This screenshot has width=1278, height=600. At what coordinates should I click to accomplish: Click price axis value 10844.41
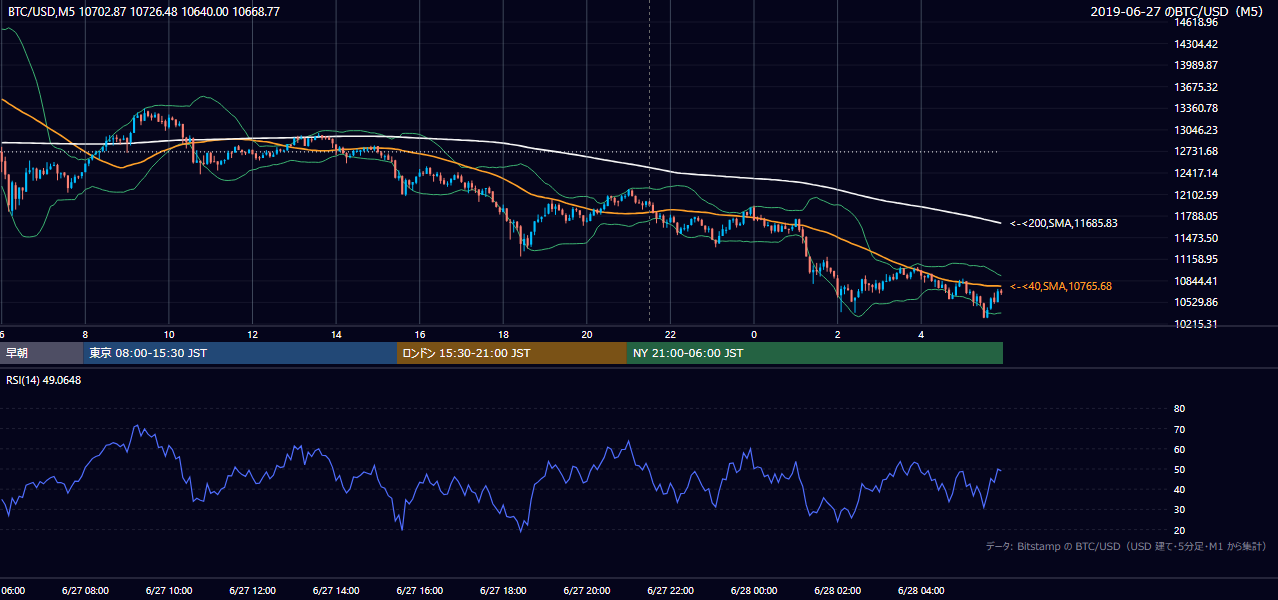1197,281
